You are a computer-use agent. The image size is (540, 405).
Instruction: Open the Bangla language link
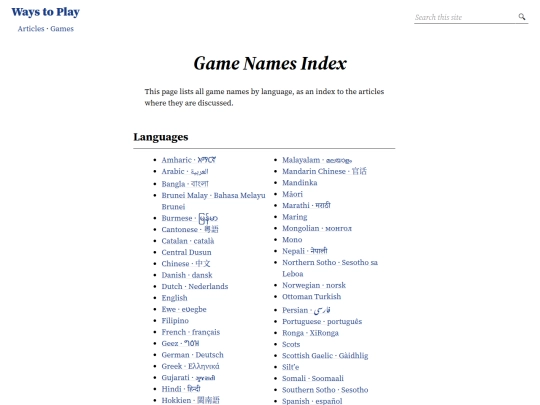tap(185, 184)
